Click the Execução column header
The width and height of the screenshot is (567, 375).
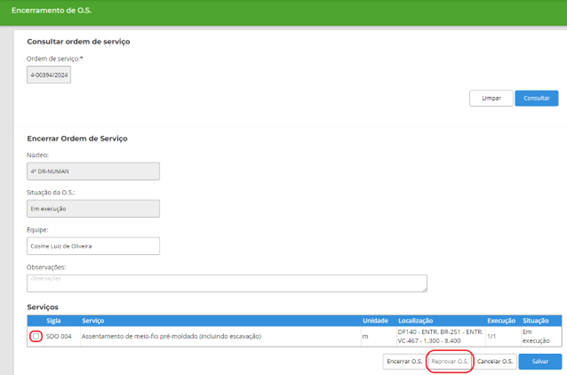coord(501,321)
